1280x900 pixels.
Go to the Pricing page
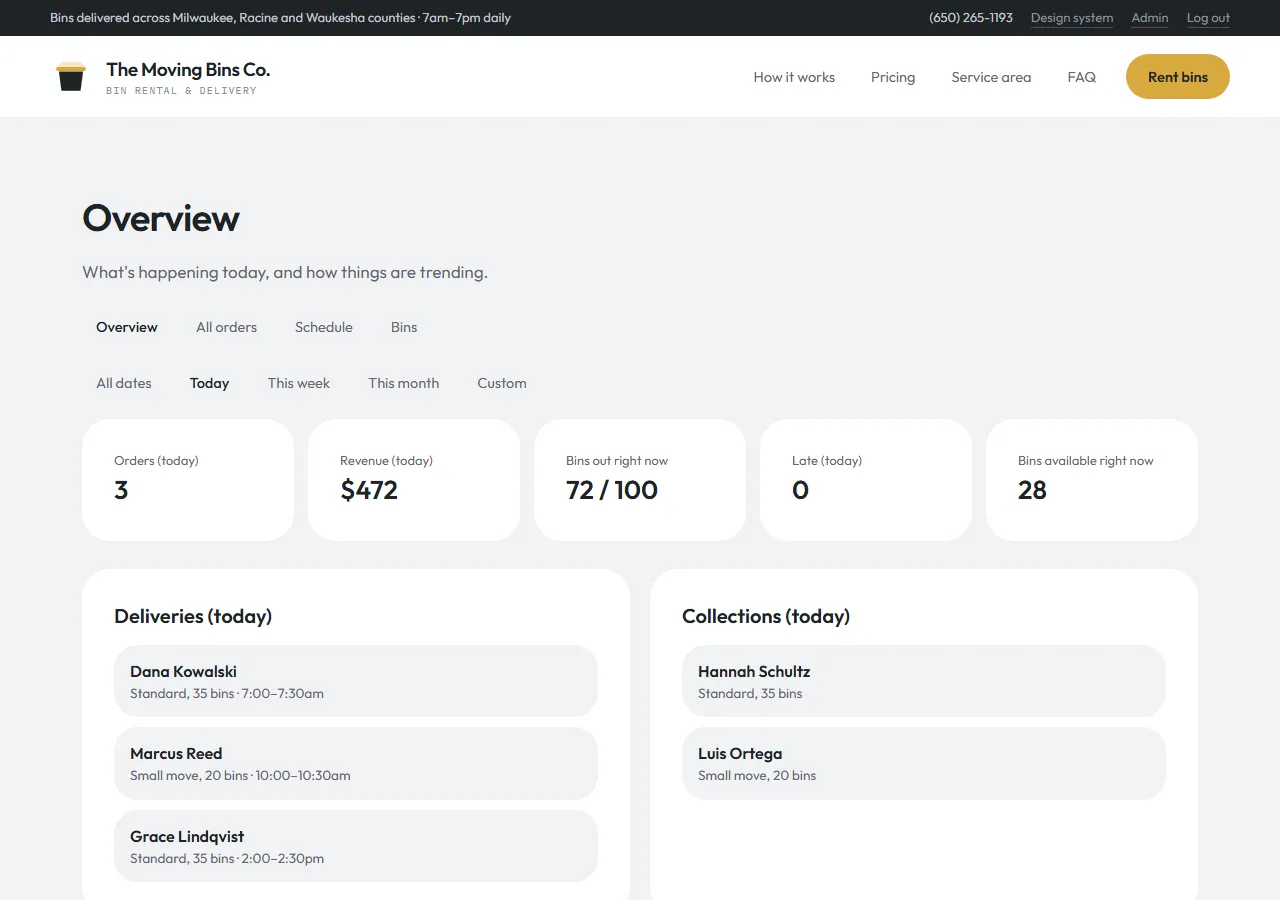click(893, 77)
